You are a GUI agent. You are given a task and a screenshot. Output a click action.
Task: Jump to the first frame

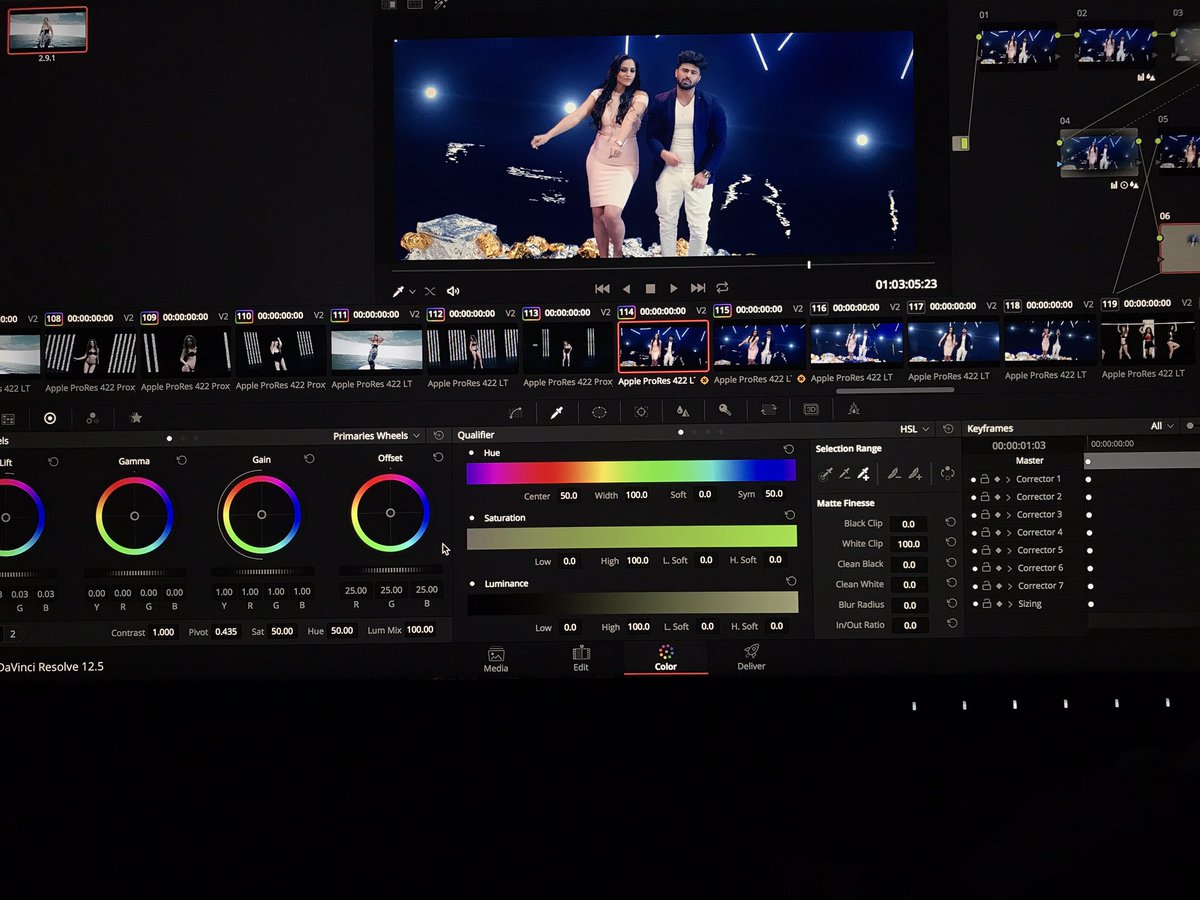pyautogui.click(x=602, y=288)
